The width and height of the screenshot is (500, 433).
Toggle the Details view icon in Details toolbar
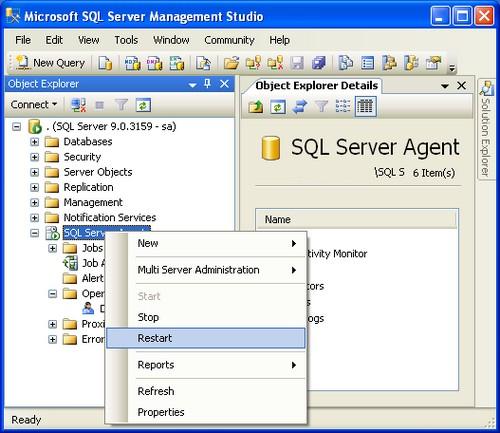(366, 107)
